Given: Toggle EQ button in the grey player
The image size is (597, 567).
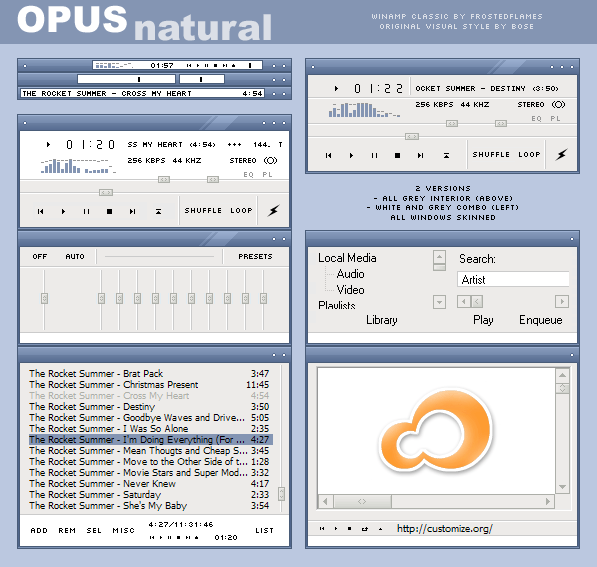Looking at the screenshot, I should [536, 118].
